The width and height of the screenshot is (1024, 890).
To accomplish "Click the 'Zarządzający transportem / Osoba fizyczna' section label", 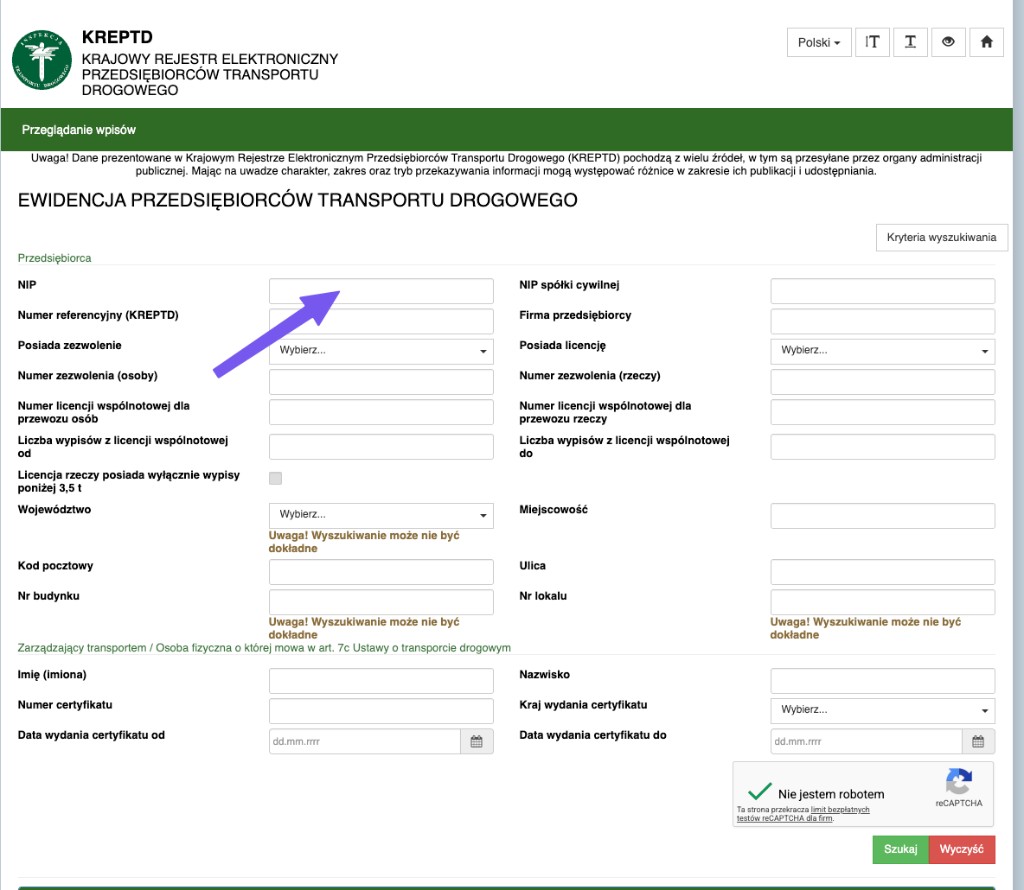I will (264, 648).
